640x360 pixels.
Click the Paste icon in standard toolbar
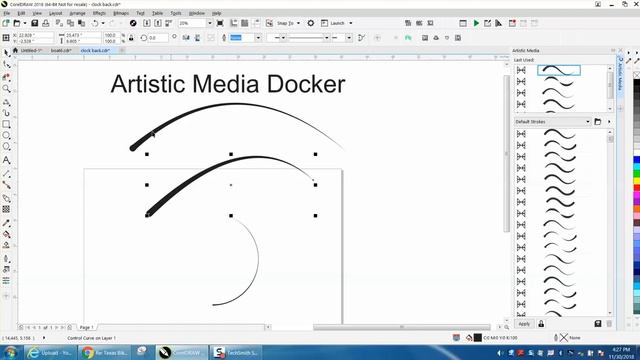click(x=82, y=23)
